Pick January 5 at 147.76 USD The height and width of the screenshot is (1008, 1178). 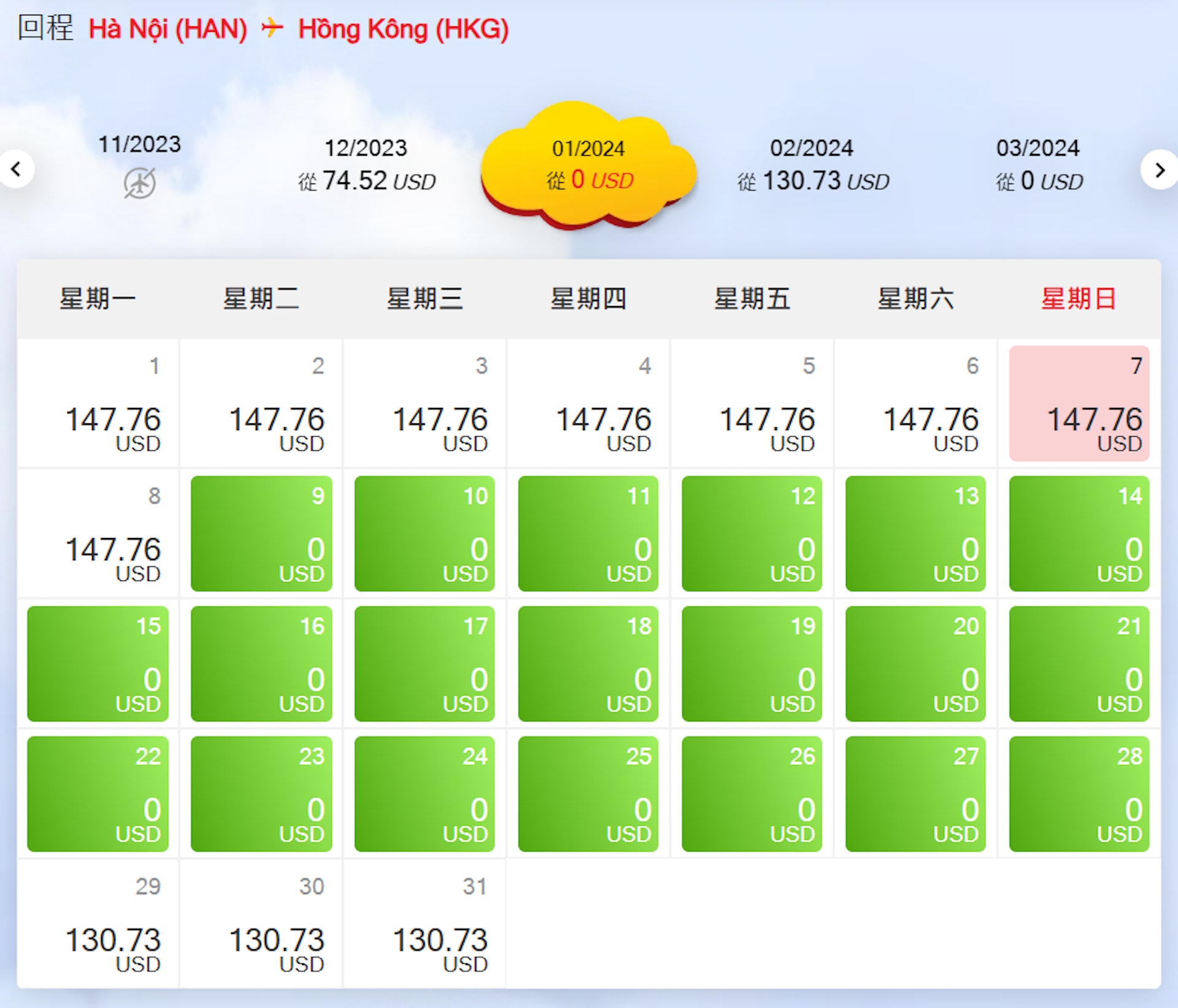(752, 403)
